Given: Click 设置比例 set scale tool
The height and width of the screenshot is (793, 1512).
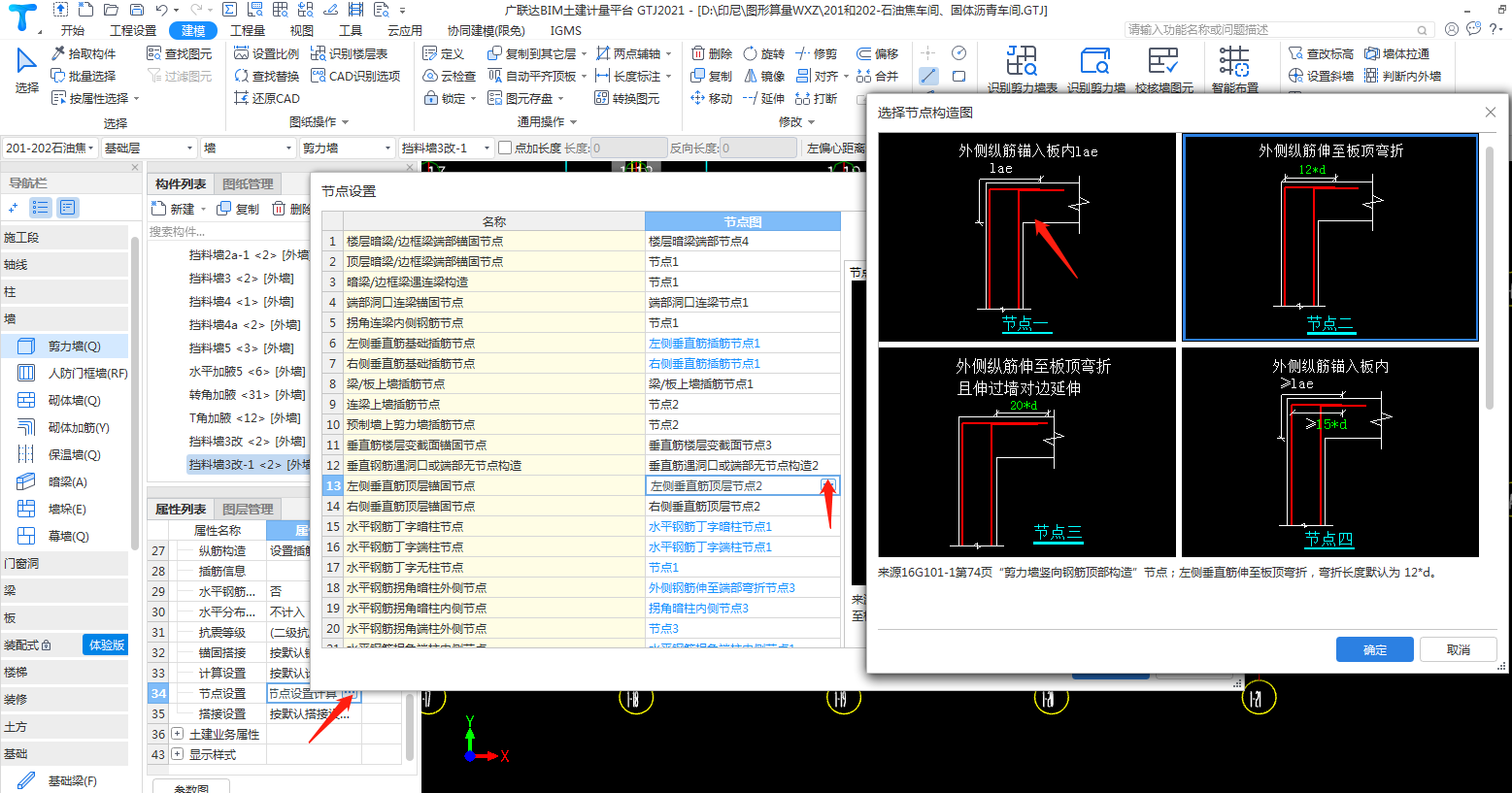Looking at the screenshot, I should [267, 54].
